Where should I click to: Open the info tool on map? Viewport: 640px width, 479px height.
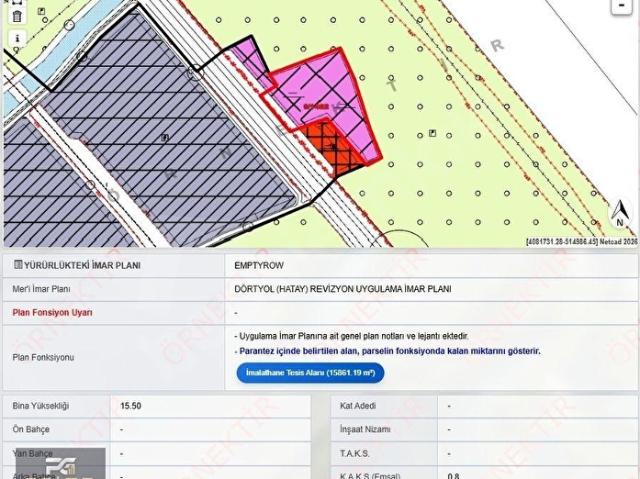coord(17,38)
